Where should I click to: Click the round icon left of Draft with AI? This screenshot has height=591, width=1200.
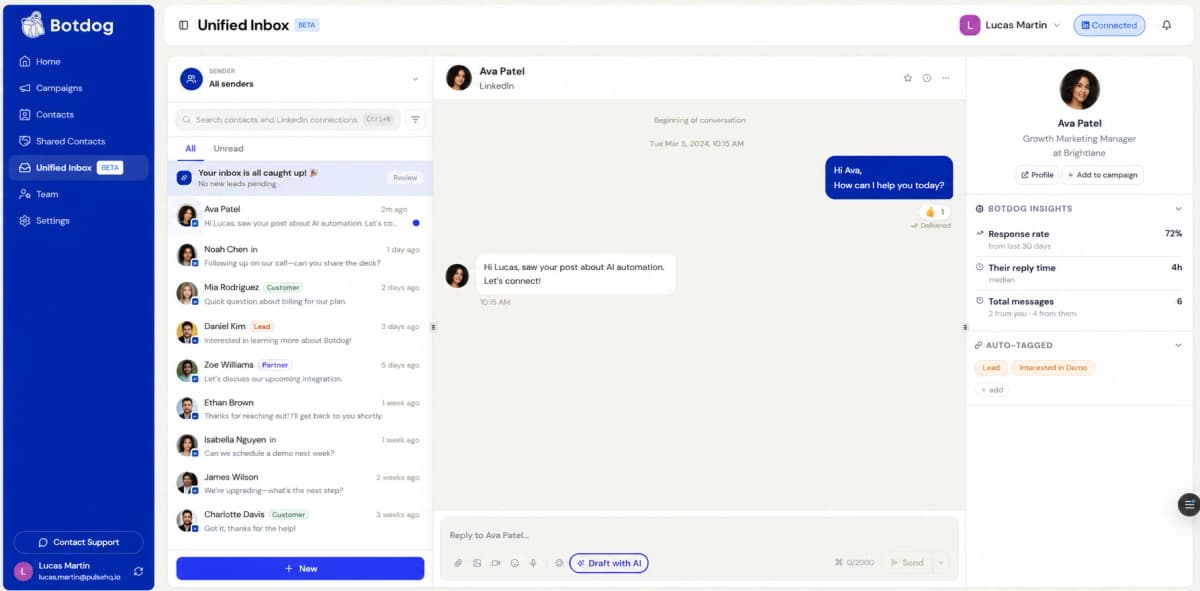(559, 563)
